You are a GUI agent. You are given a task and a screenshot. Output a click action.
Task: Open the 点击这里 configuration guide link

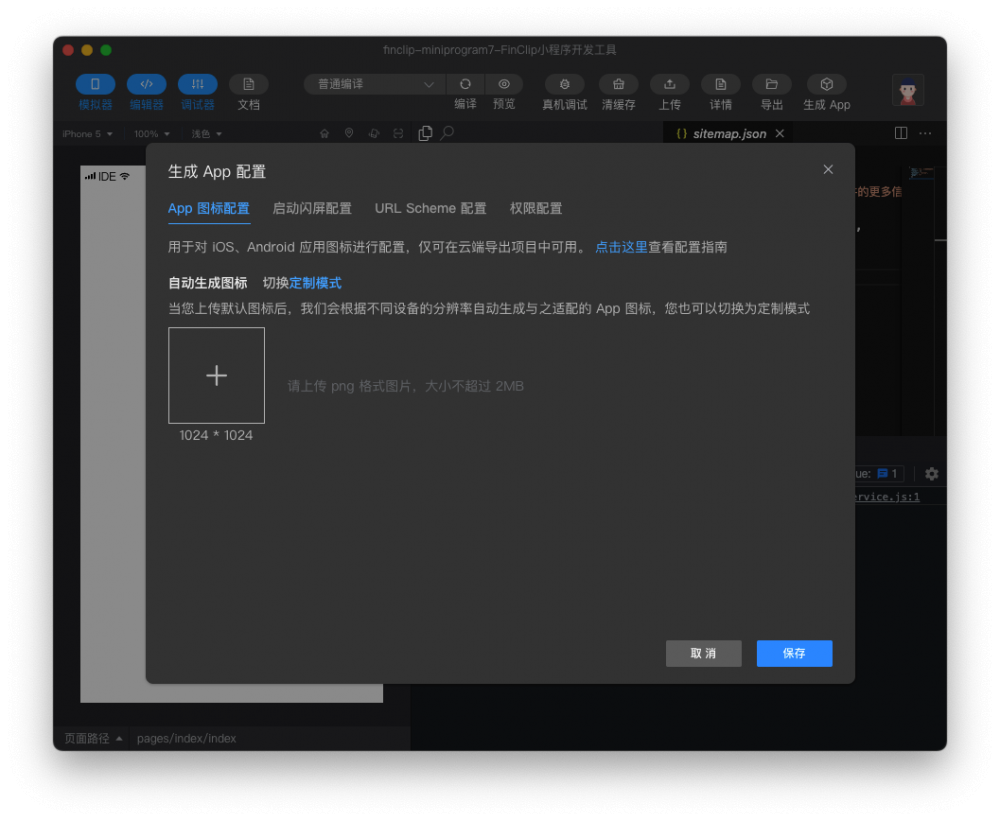point(621,247)
